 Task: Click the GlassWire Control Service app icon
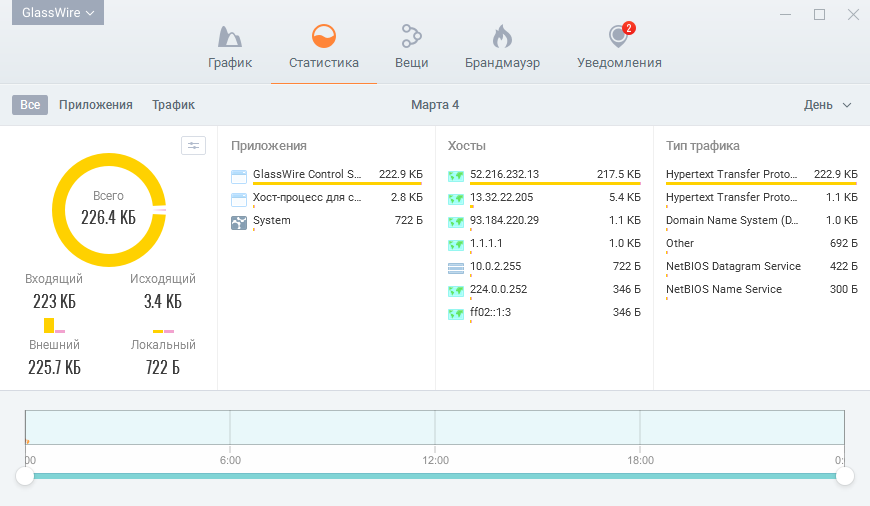click(x=239, y=177)
